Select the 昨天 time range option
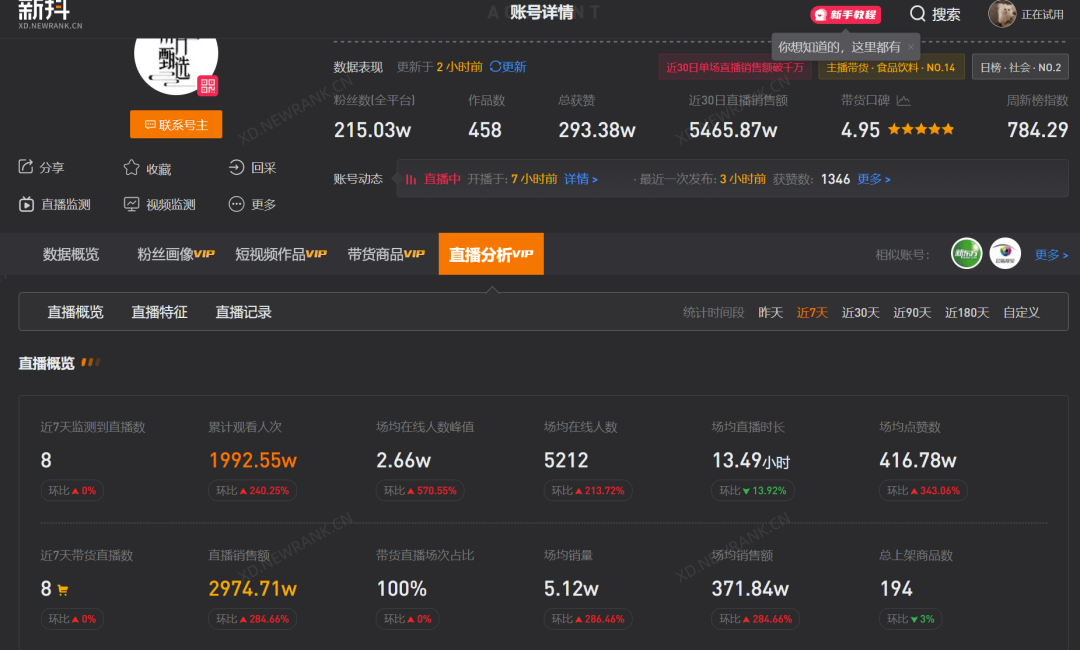This screenshot has width=1080, height=650. click(x=770, y=313)
